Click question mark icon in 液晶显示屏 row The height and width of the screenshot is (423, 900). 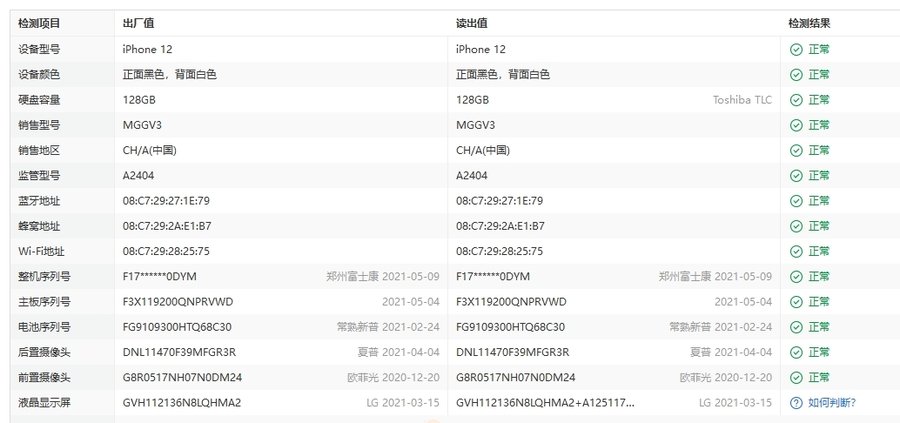[x=796, y=403]
